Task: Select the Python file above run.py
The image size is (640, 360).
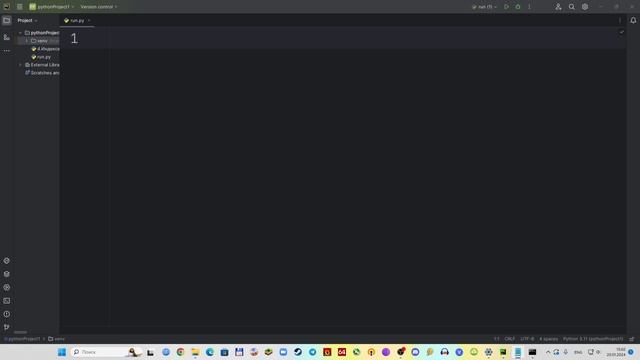Action: tap(45, 49)
